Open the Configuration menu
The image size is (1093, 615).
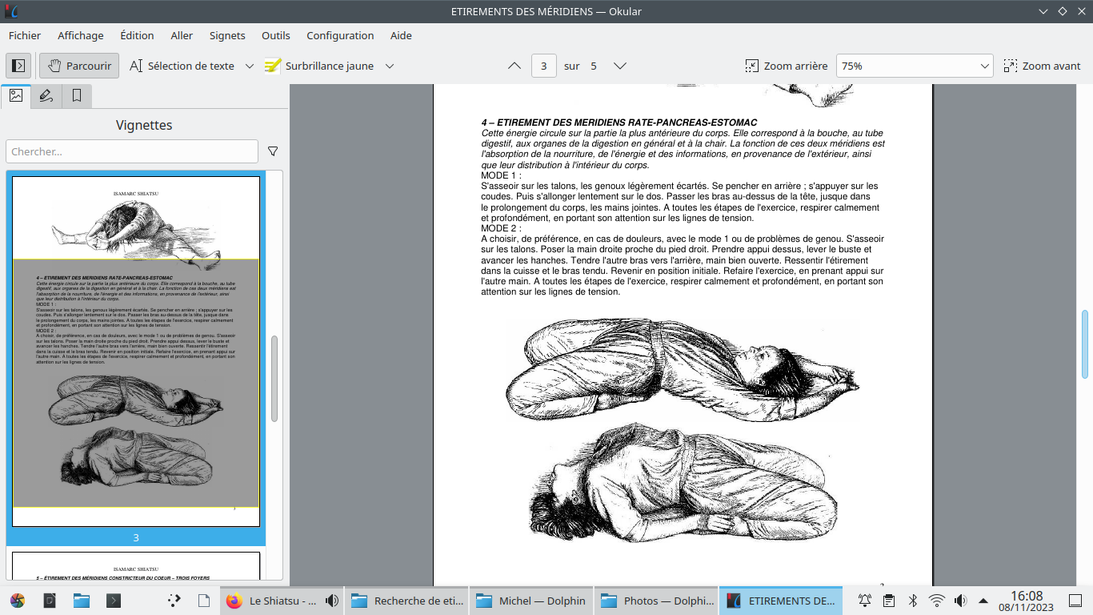point(340,35)
